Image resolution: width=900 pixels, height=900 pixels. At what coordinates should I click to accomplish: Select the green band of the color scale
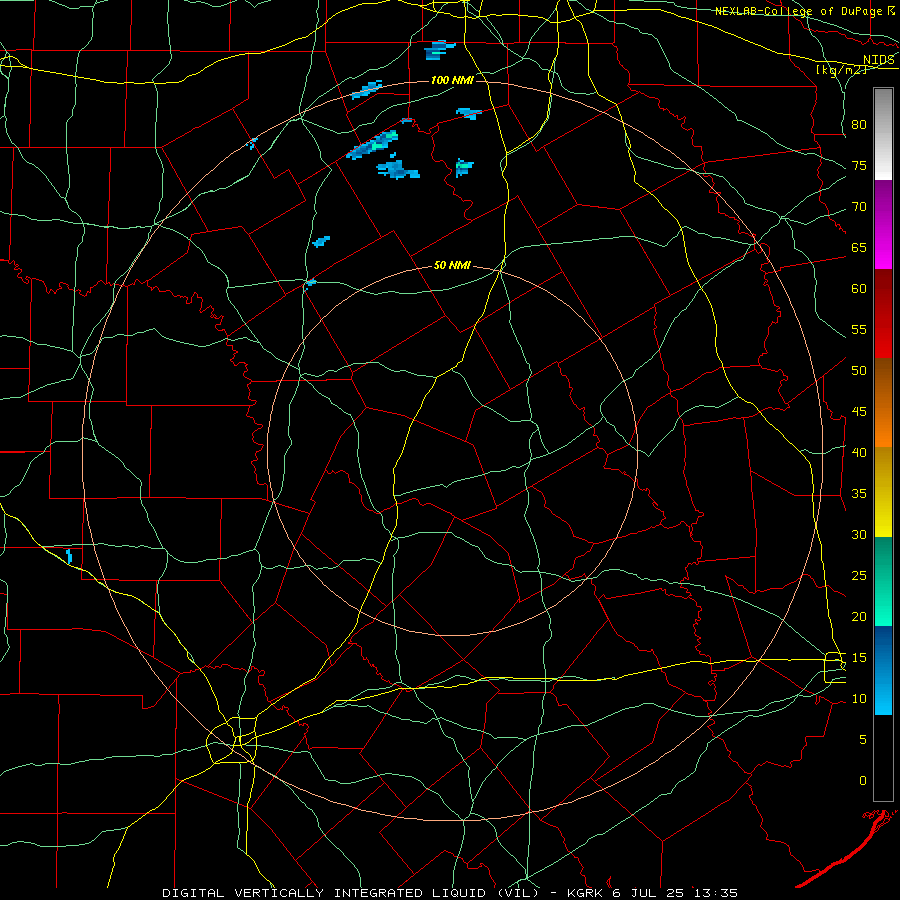click(x=883, y=581)
